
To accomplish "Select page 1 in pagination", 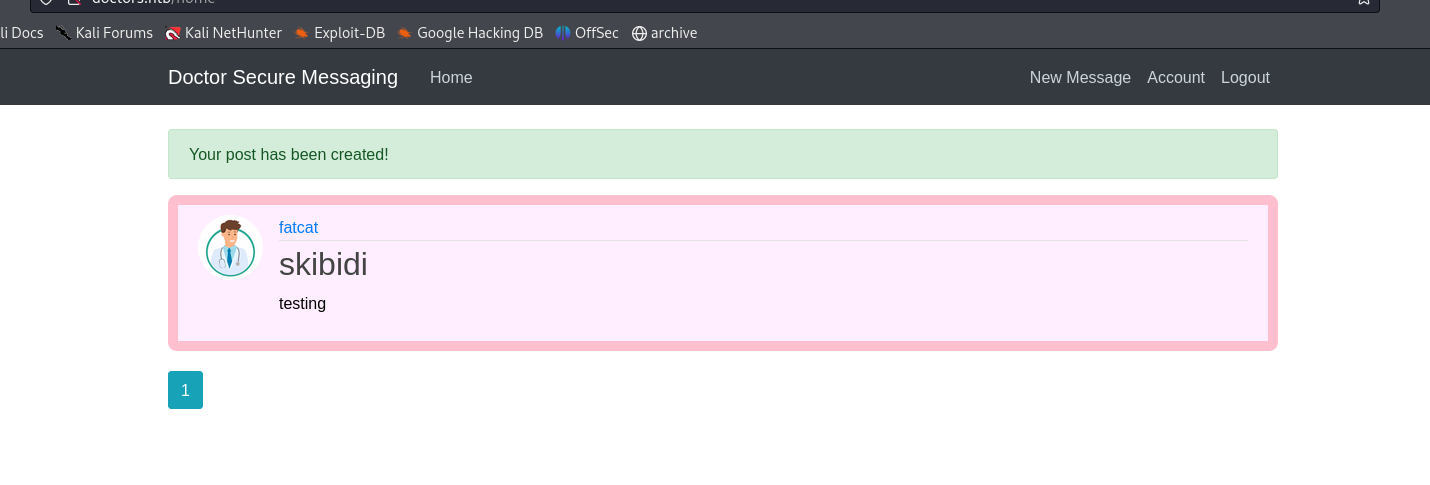I will pyautogui.click(x=185, y=390).
